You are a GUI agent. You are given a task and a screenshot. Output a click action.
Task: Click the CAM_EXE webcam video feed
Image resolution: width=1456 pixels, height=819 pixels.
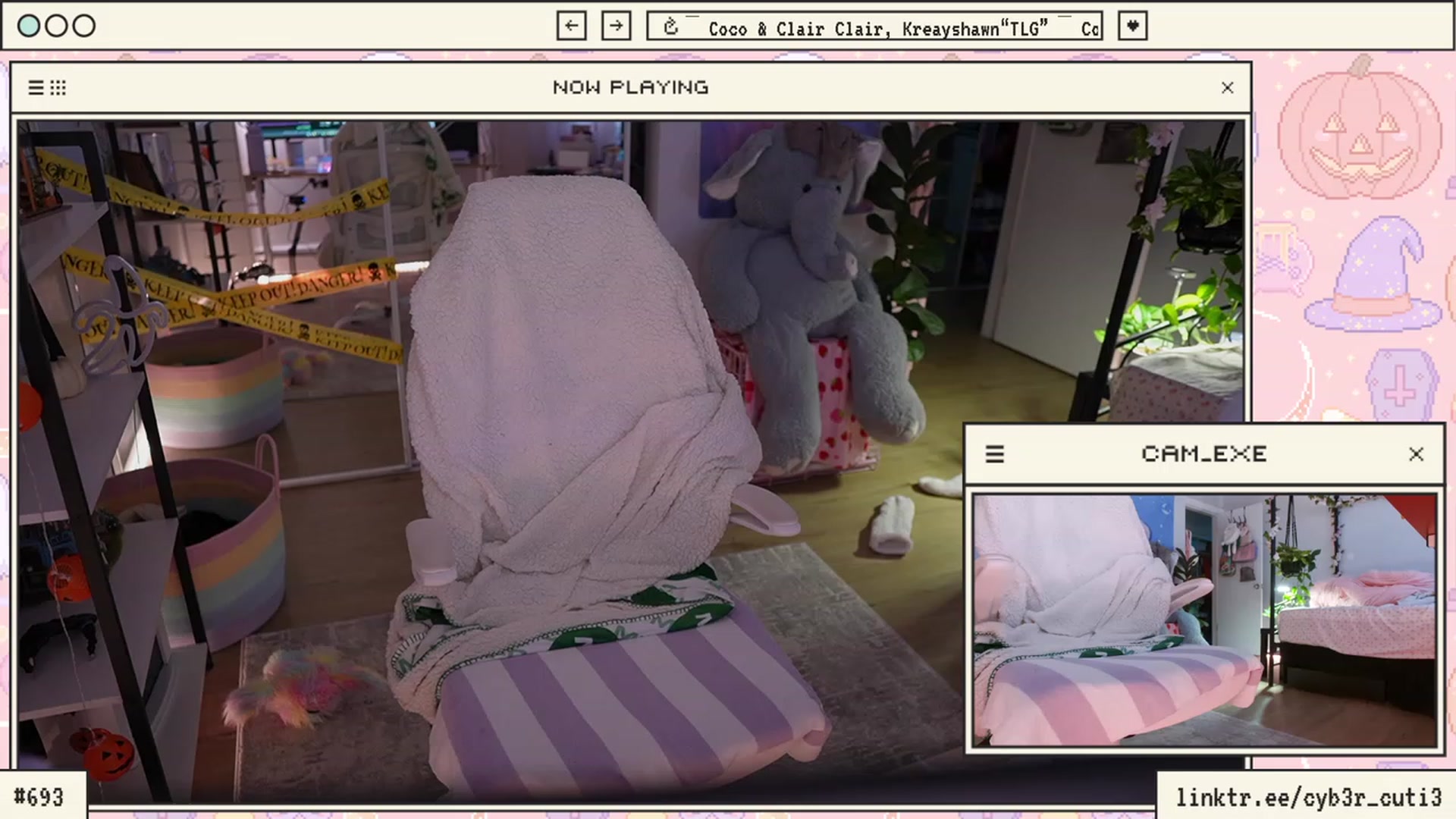1205,620
